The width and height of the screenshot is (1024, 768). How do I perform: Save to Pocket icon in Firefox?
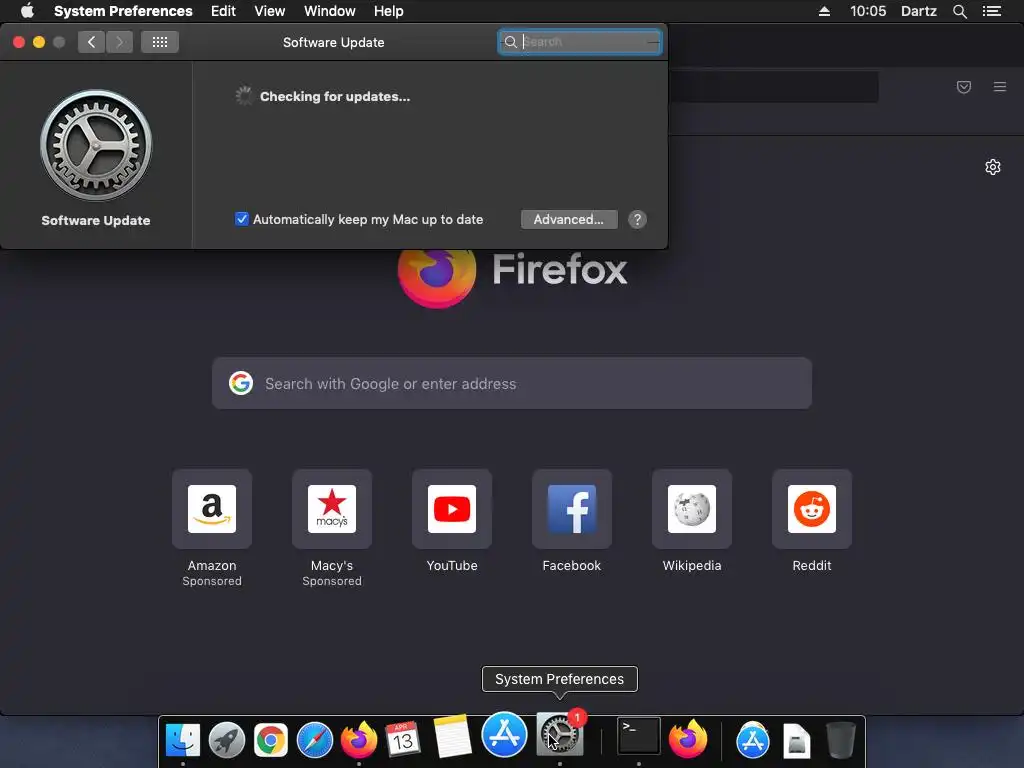[964, 87]
